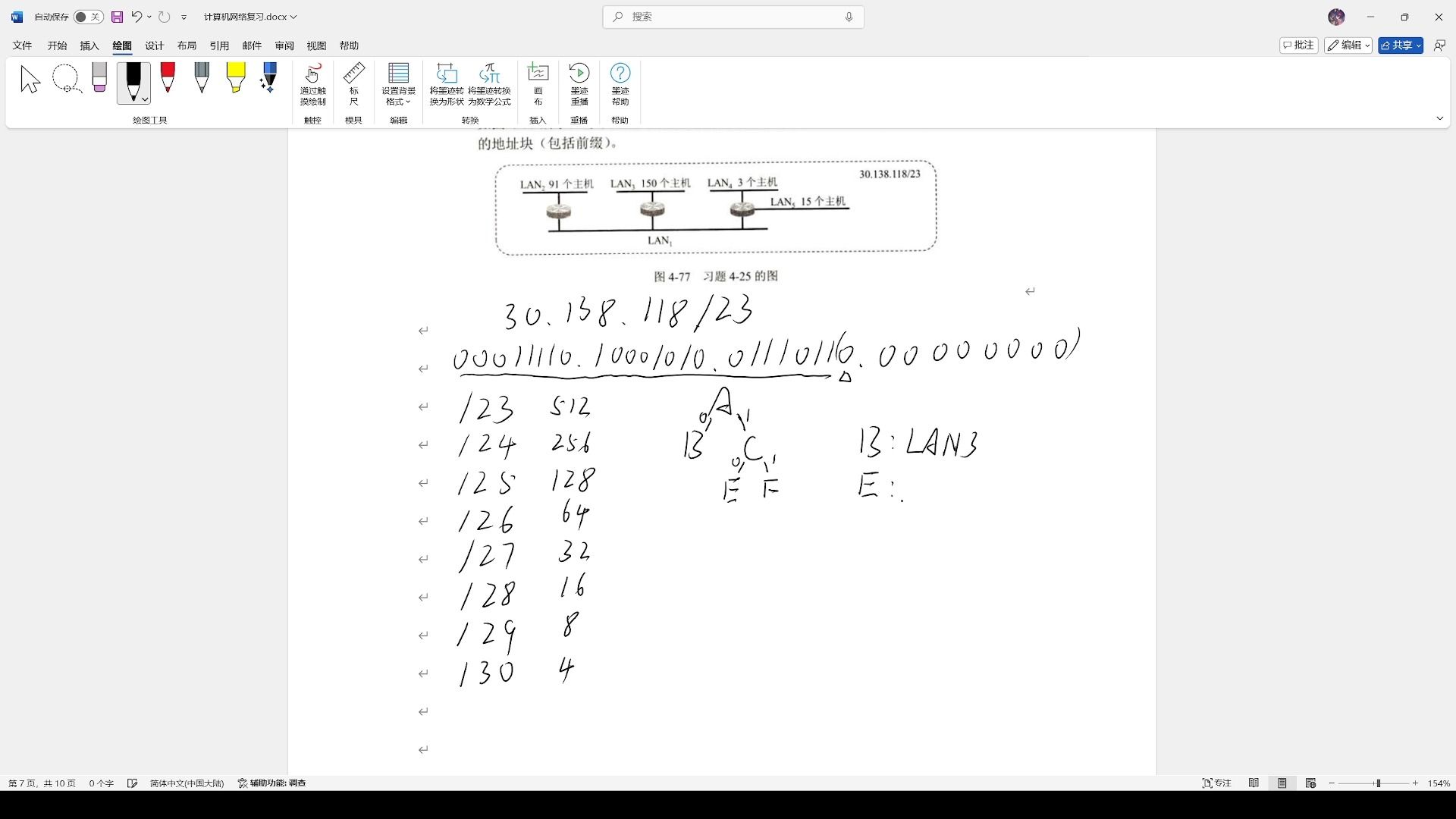Screen dimensions: 1456x819
Task: Click language 简体中文(中国大陆) in status bar
Action: 187,783
